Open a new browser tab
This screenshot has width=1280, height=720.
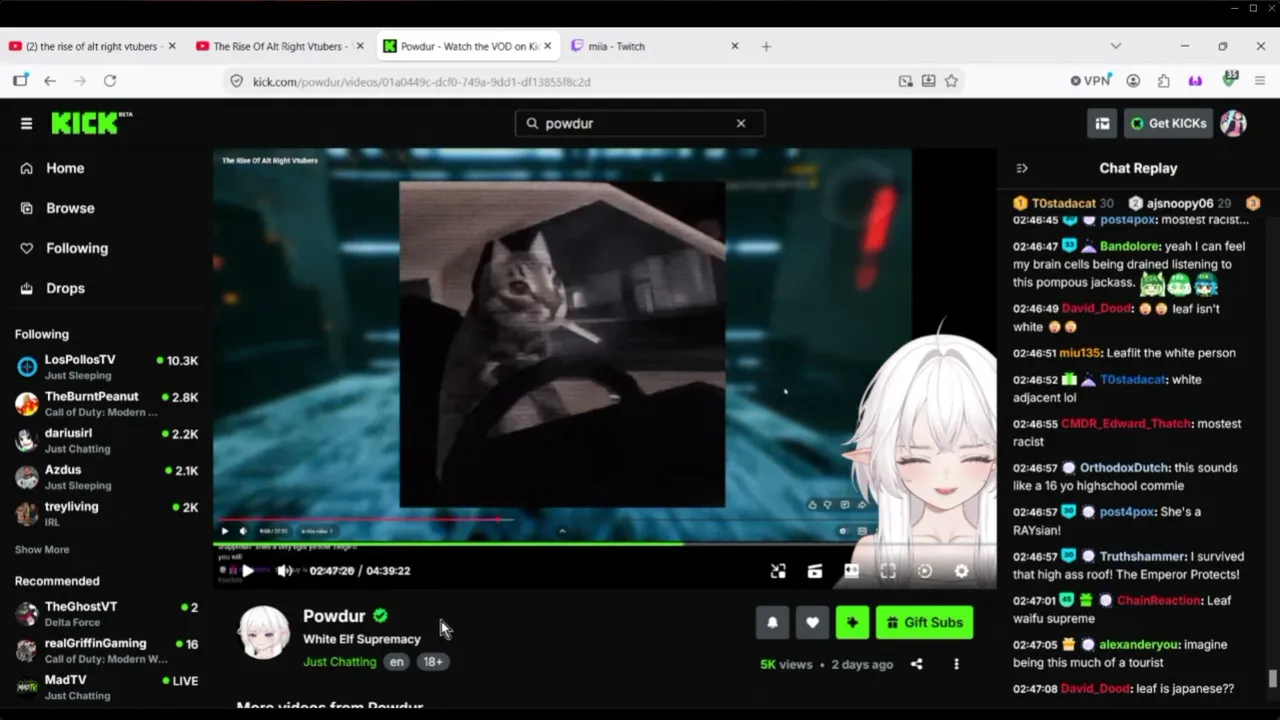click(x=766, y=46)
